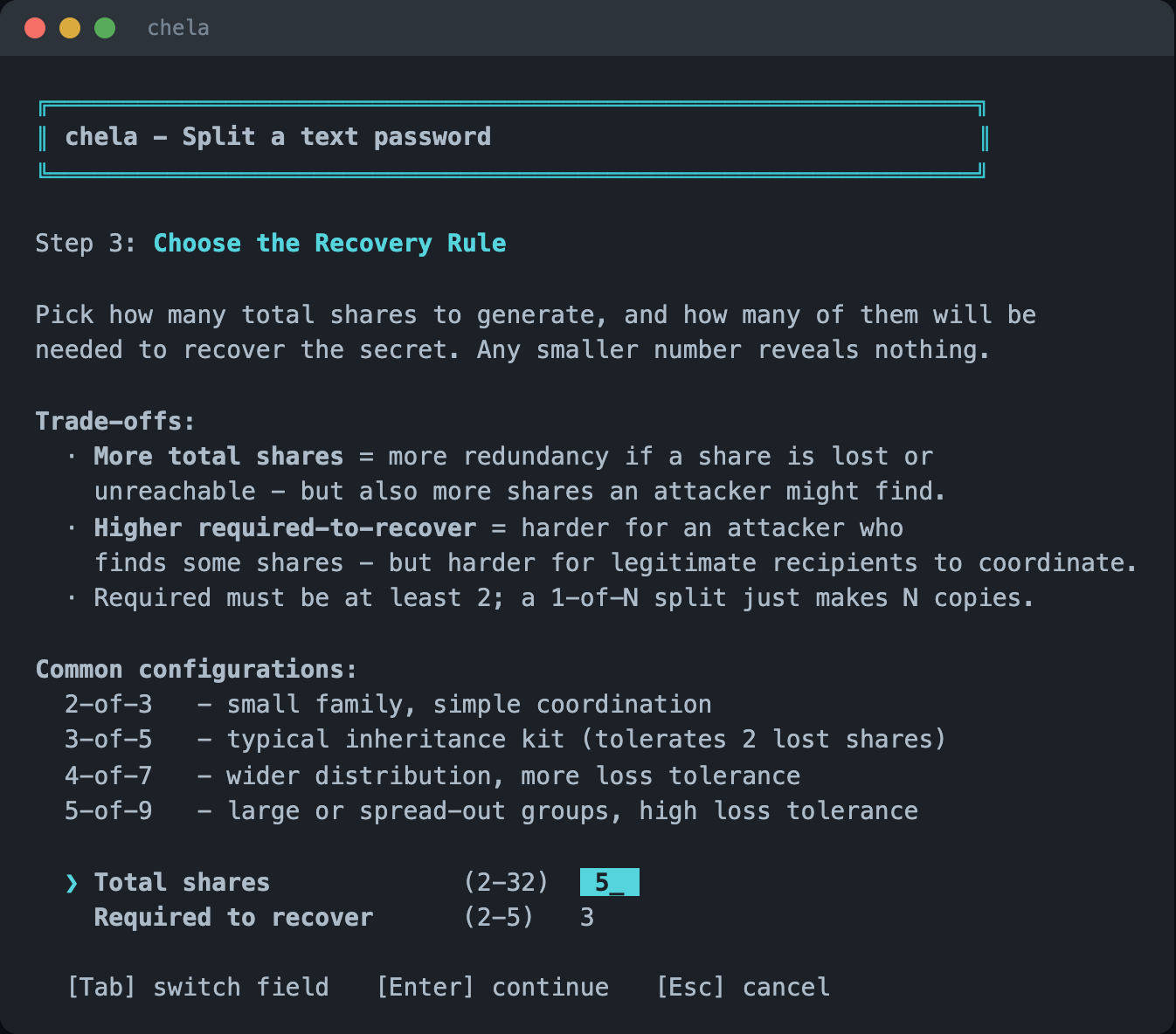The width and height of the screenshot is (1176, 1034).
Task: Click the 4-of-7 configuration row
Action: [432, 775]
